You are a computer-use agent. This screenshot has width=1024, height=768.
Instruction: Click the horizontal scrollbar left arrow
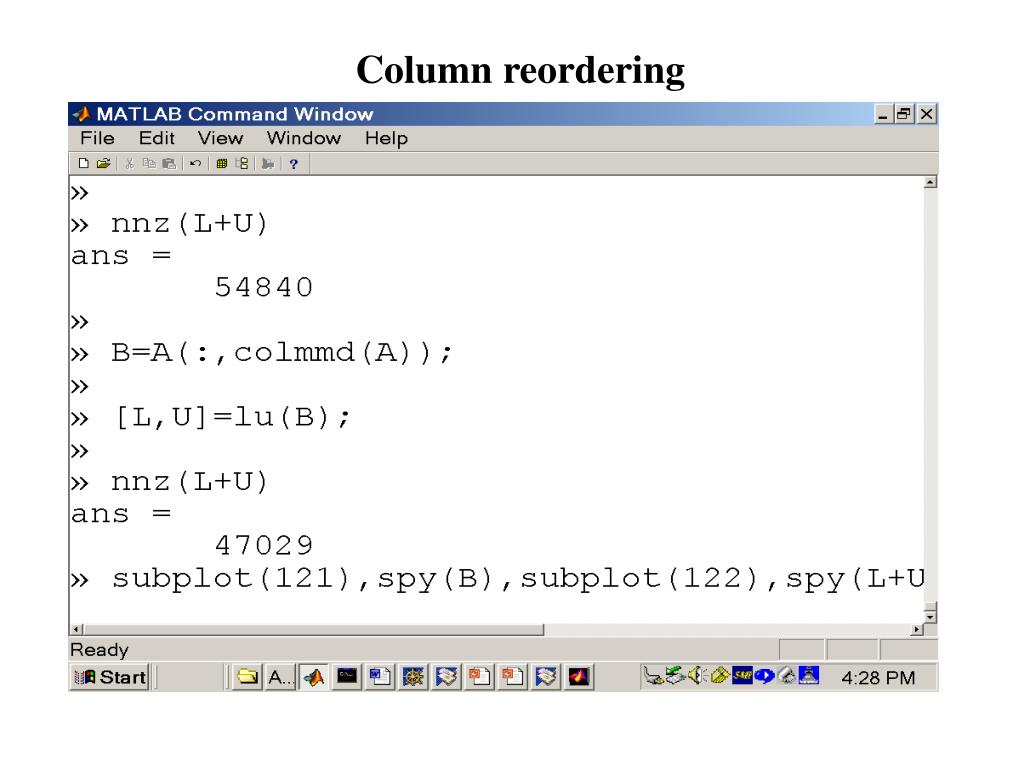tap(77, 630)
